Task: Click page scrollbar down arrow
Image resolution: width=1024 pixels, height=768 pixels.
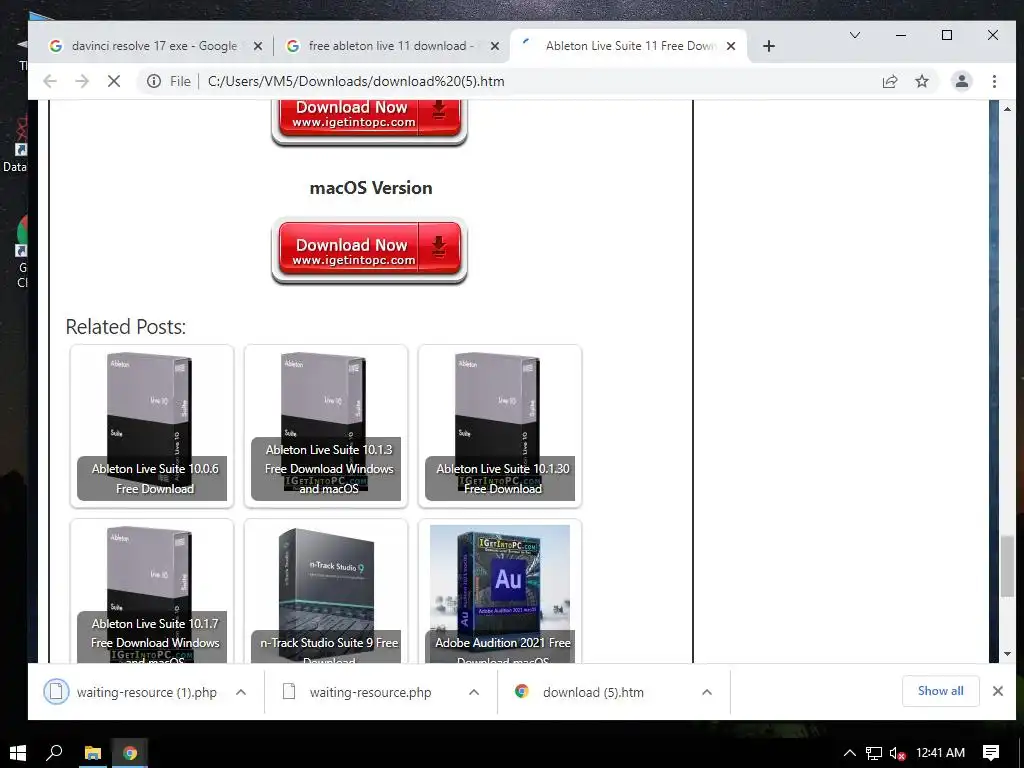Action: pos(1007,654)
